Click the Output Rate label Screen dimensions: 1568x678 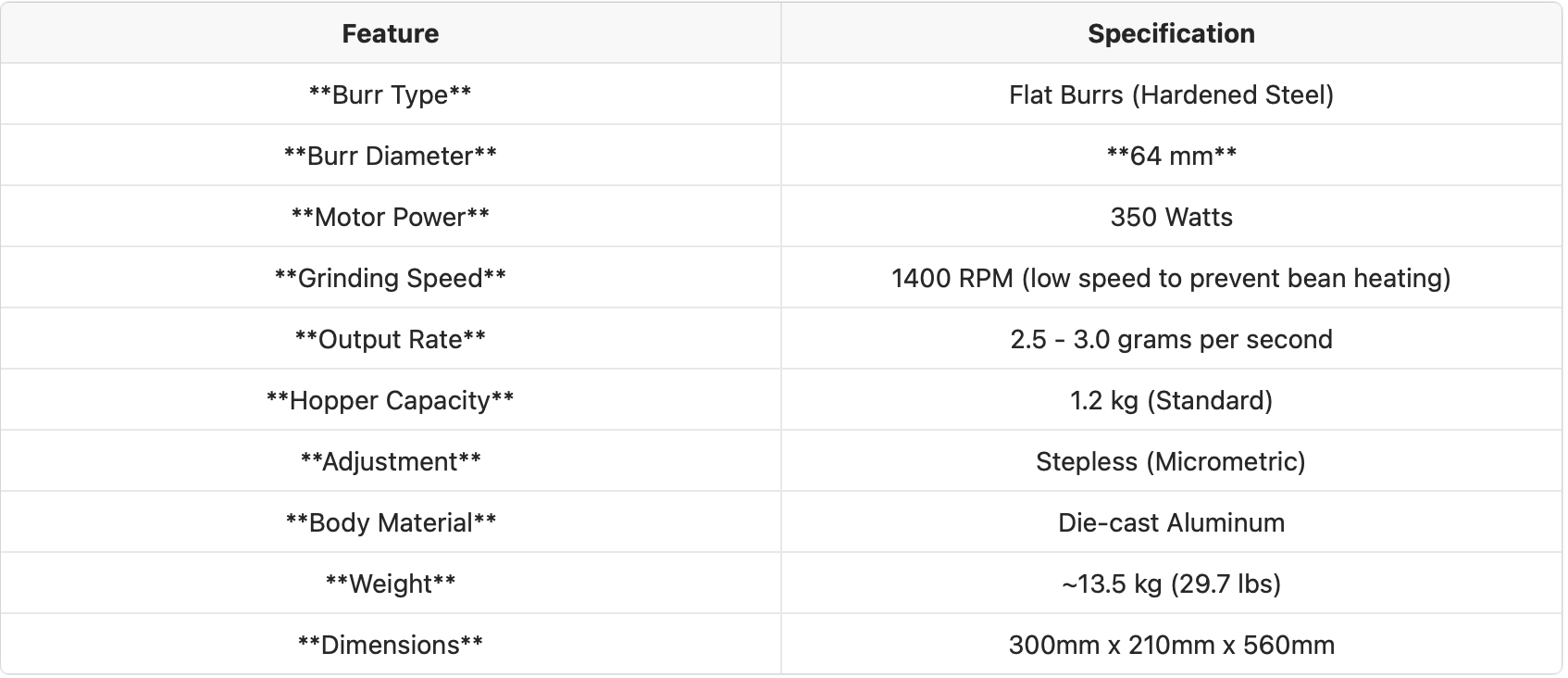point(390,339)
